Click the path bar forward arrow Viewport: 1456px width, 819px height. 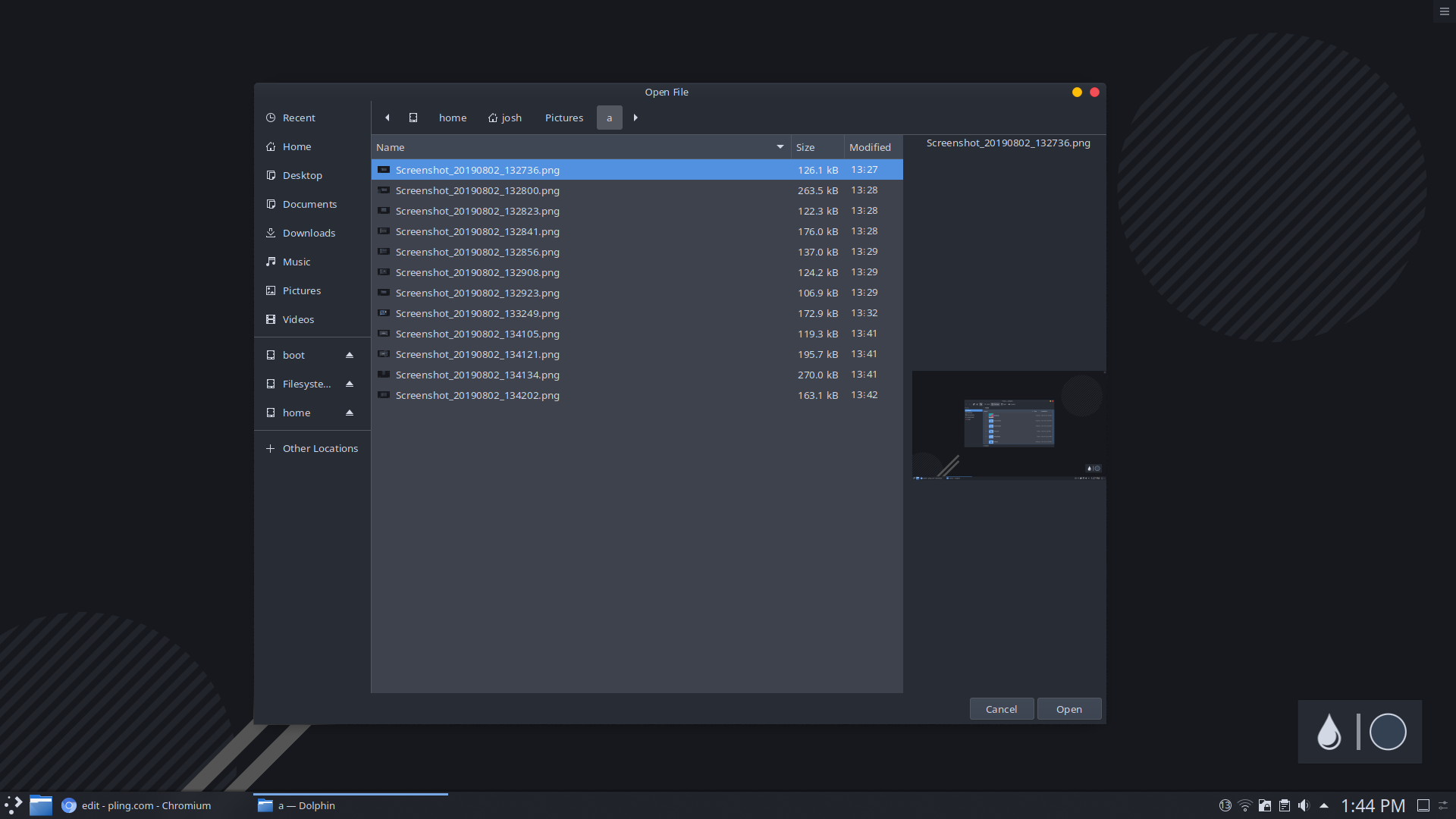(635, 118)
